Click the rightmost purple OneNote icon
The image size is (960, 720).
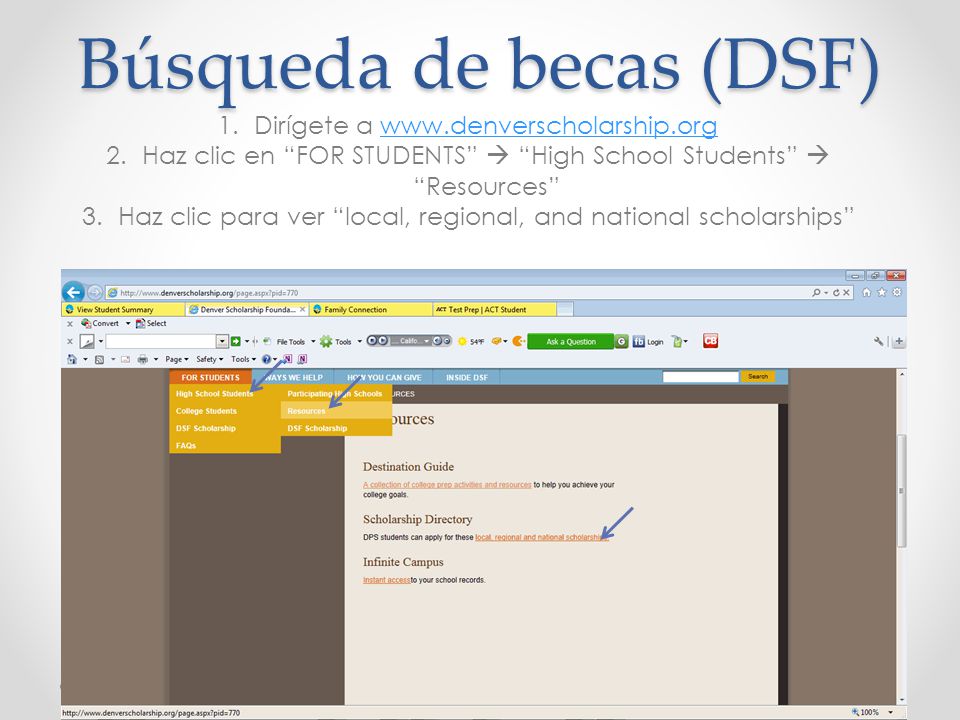(302, 359)
